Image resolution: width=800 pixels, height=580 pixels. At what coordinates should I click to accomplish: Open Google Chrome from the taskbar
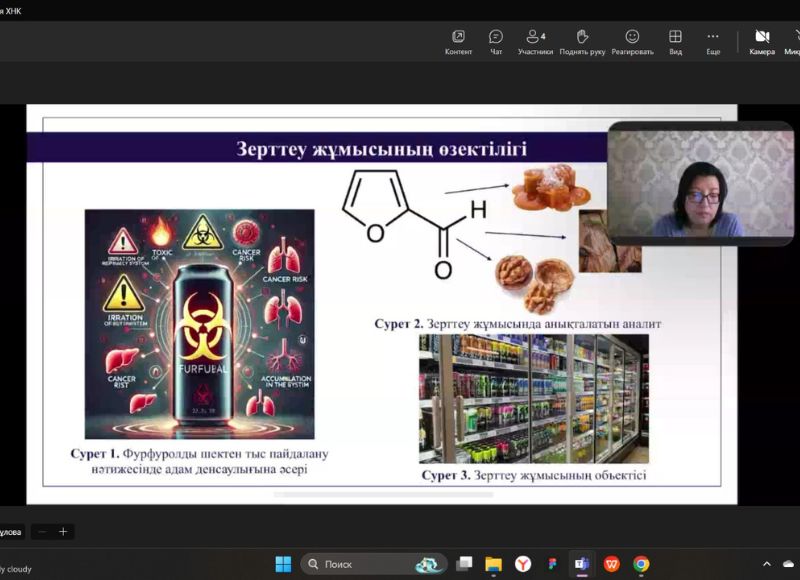(641, 564)
